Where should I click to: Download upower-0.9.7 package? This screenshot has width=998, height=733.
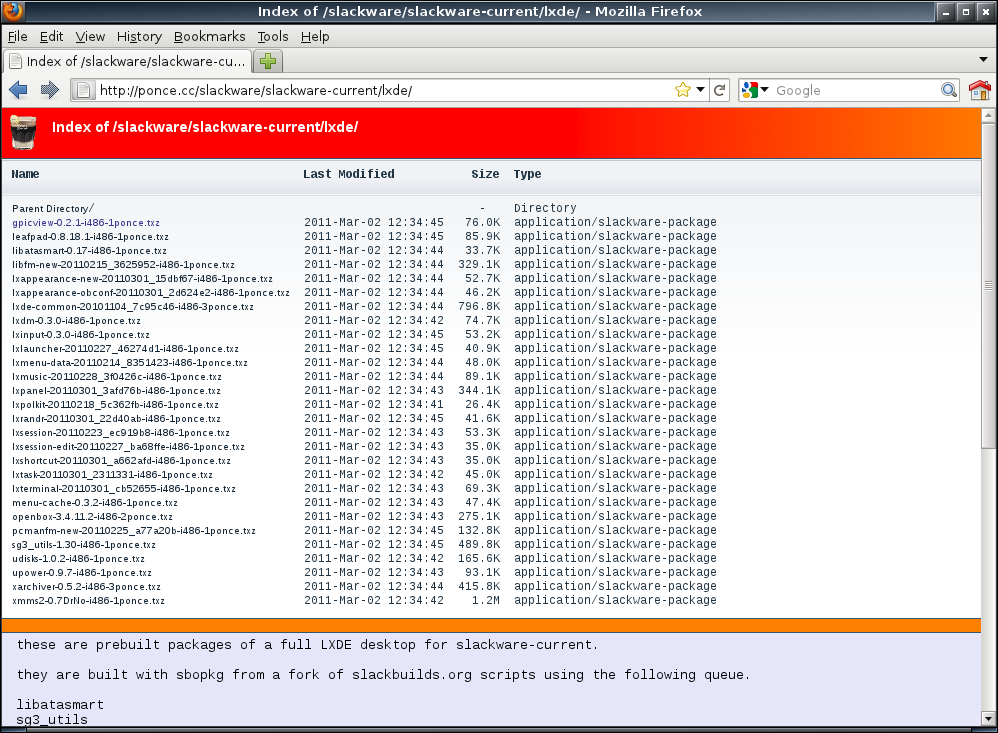[82, 573]
